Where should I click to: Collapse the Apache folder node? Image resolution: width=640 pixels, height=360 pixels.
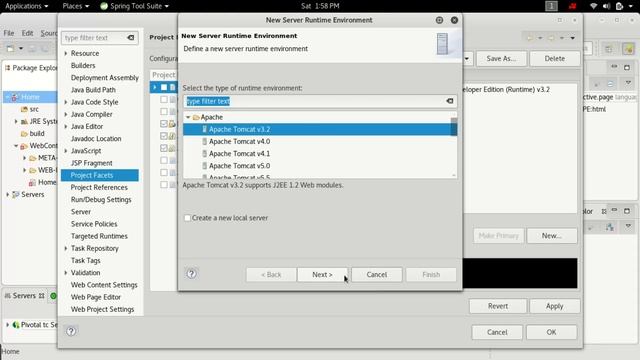coord(188,118)
